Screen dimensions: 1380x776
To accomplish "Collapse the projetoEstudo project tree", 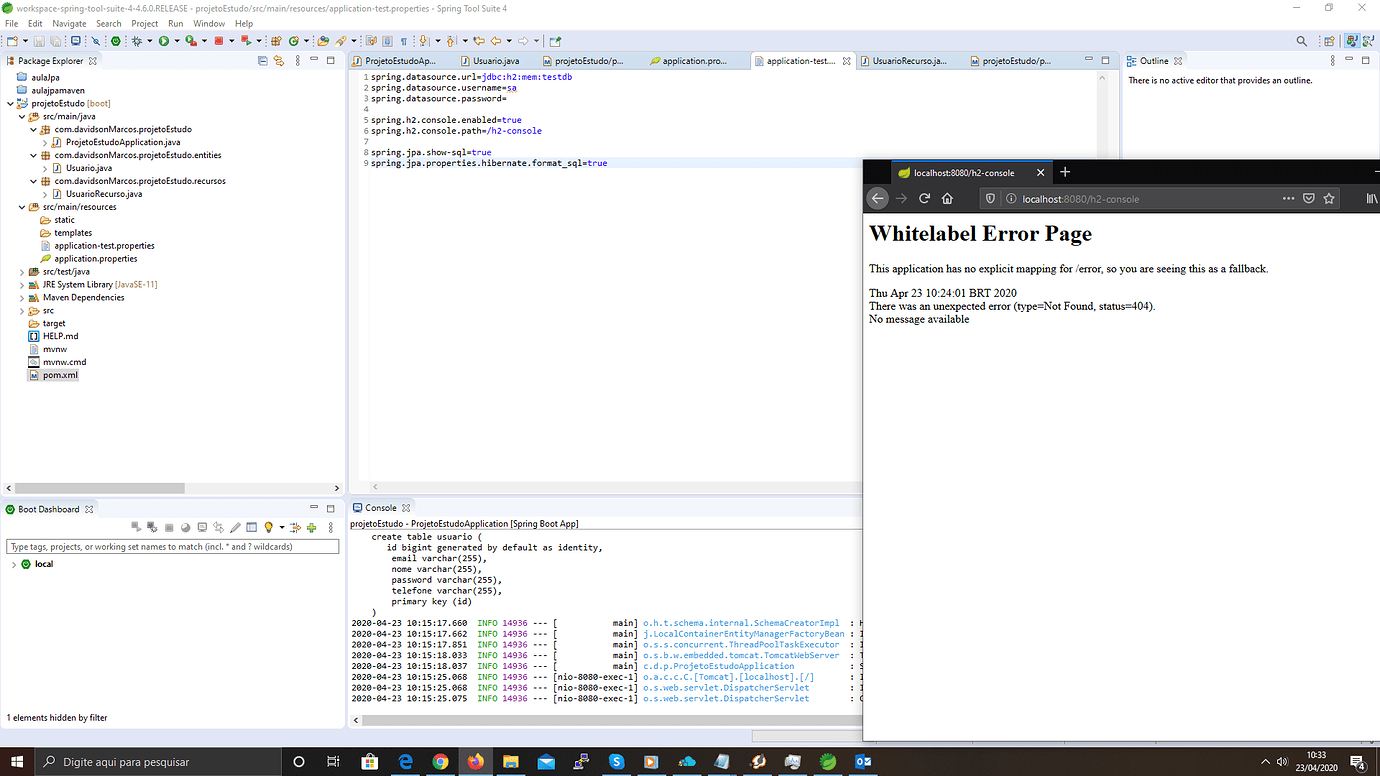I will (10, 103).
